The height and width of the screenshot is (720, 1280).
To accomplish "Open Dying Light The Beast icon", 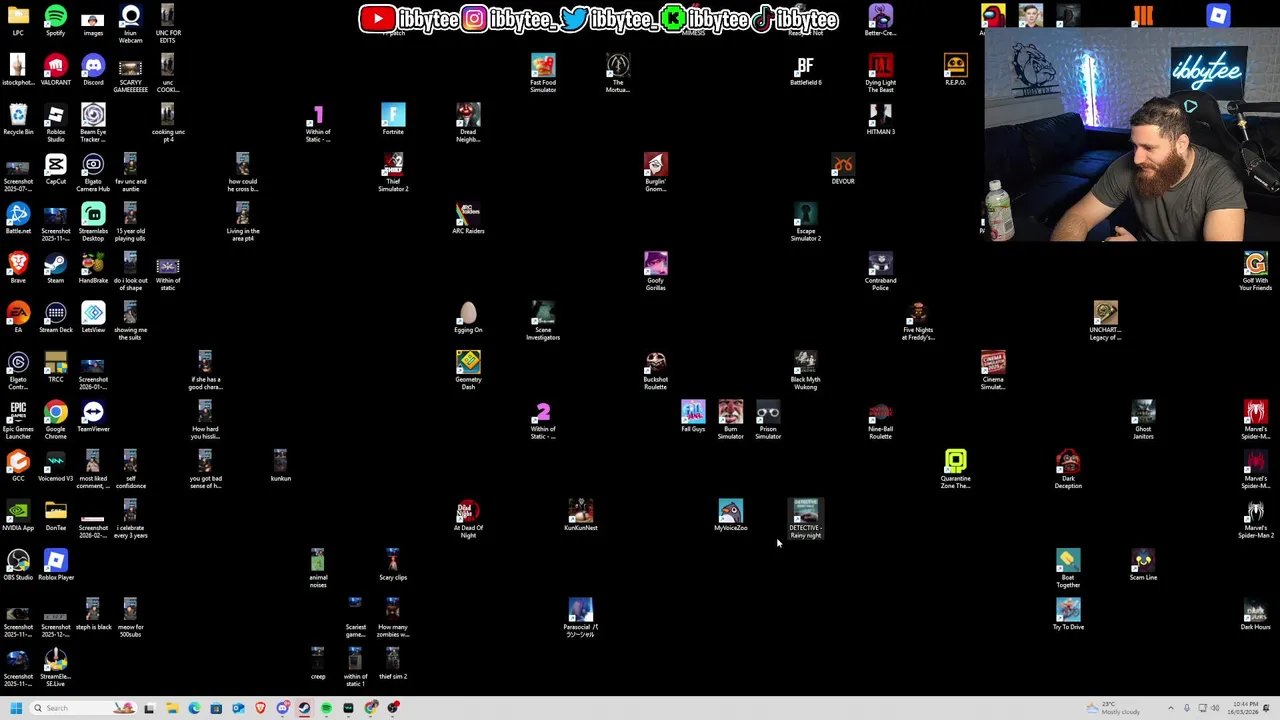I will (x=880, y=73).
